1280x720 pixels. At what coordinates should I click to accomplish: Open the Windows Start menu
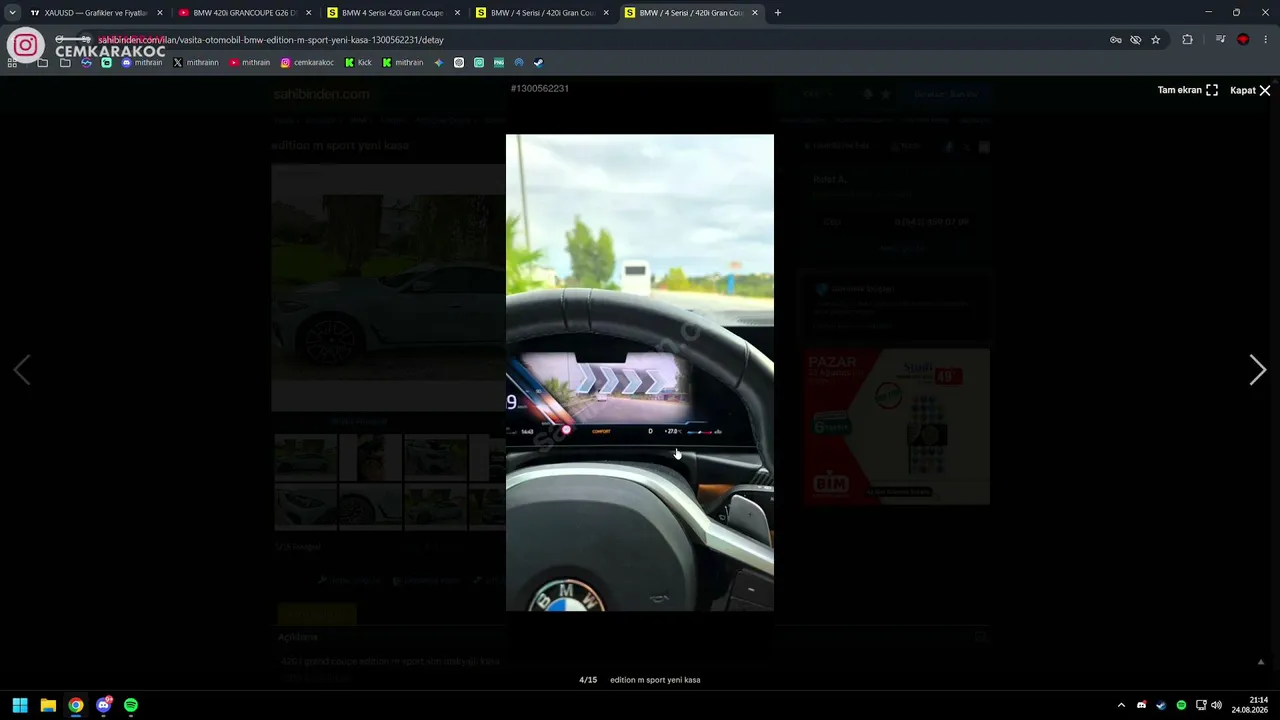click(20, 705)
